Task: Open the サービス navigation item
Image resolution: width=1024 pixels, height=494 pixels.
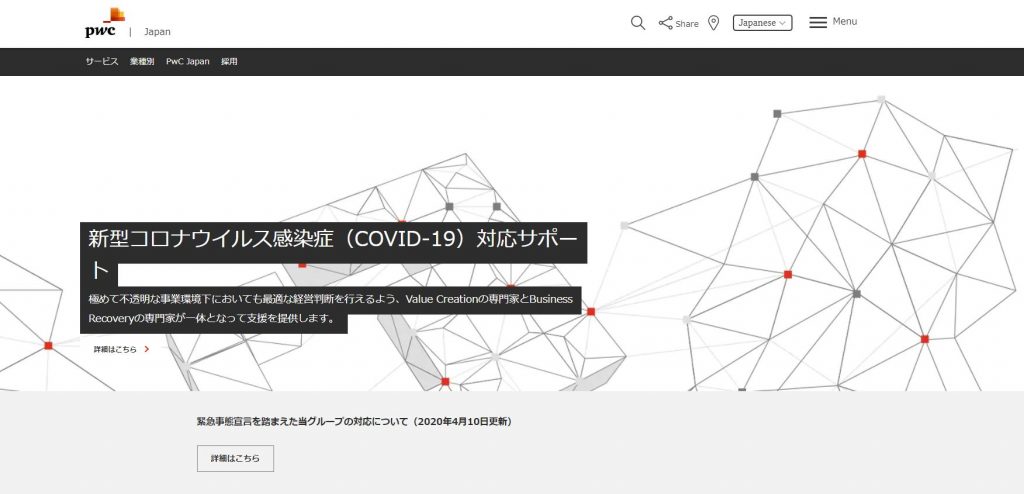Action: point(102,61)
